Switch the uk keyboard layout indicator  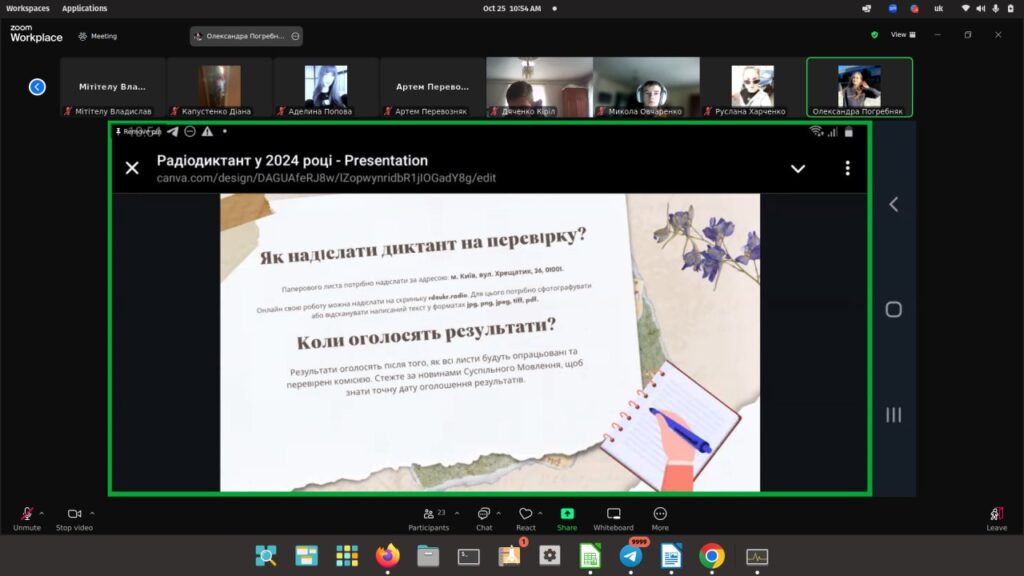(x=938, y=8)
